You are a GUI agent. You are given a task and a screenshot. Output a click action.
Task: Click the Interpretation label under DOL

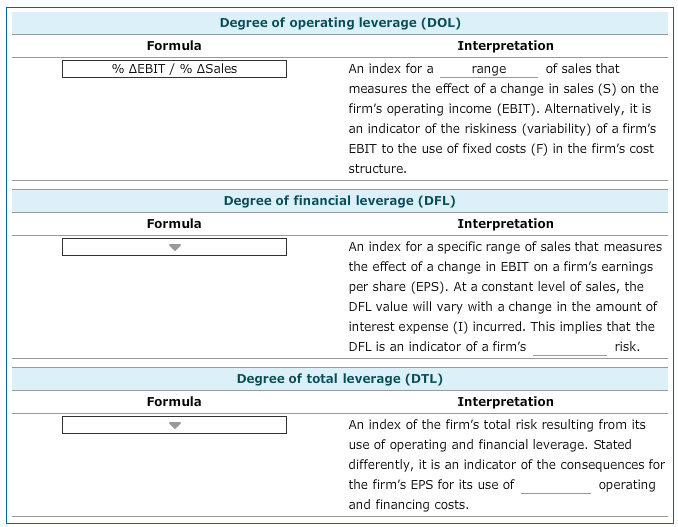pos(505,46)
